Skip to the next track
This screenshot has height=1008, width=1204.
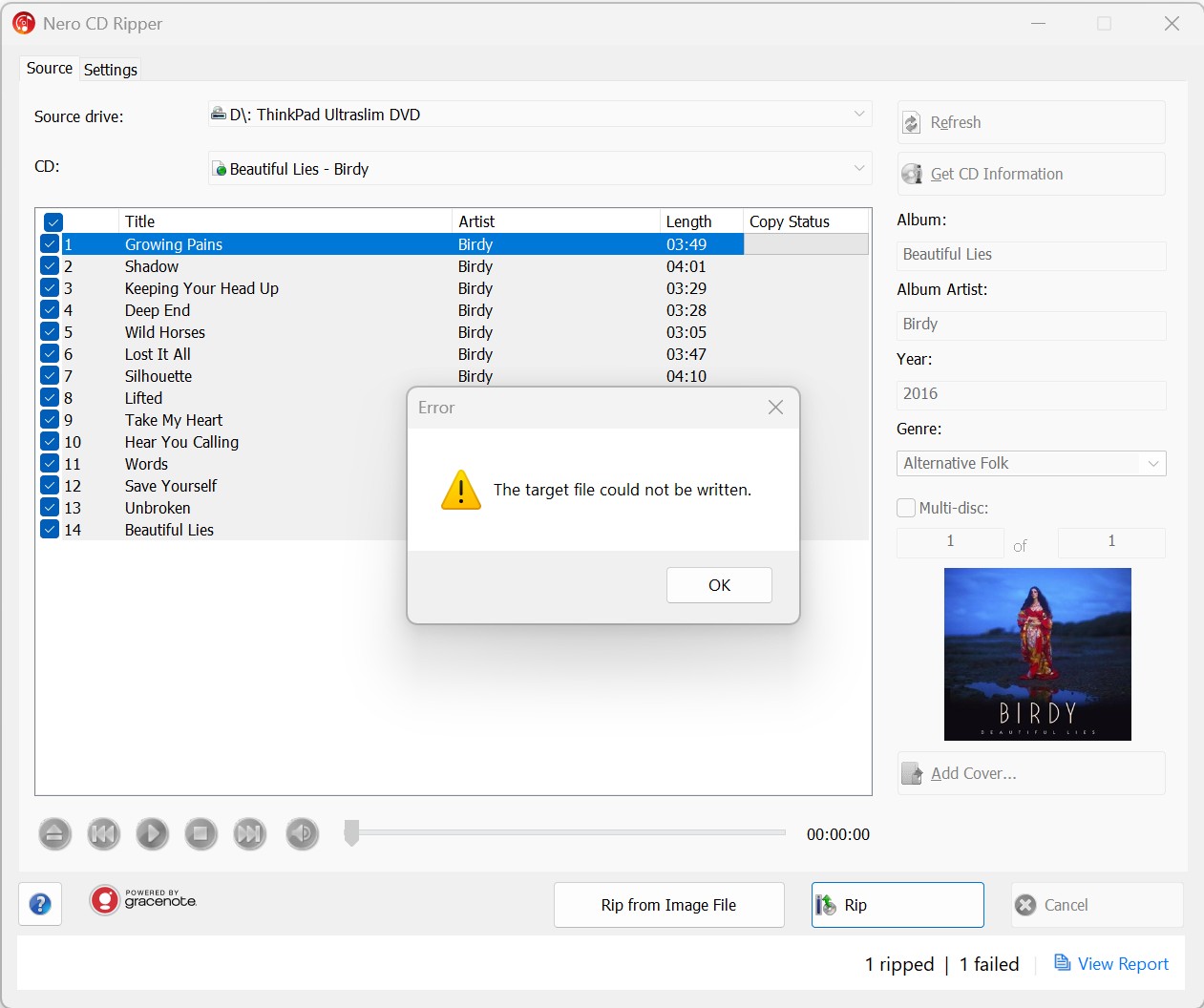(x=249, y=834)
